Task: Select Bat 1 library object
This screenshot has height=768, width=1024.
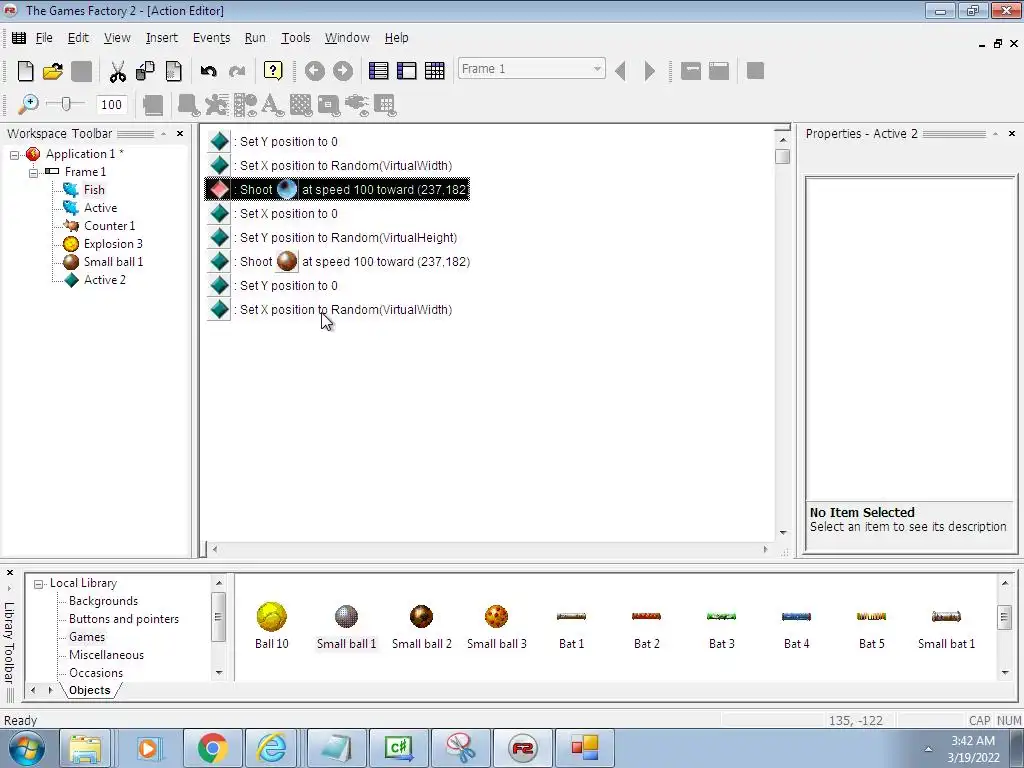Action: pyautogui.click(x=571, y=625)
